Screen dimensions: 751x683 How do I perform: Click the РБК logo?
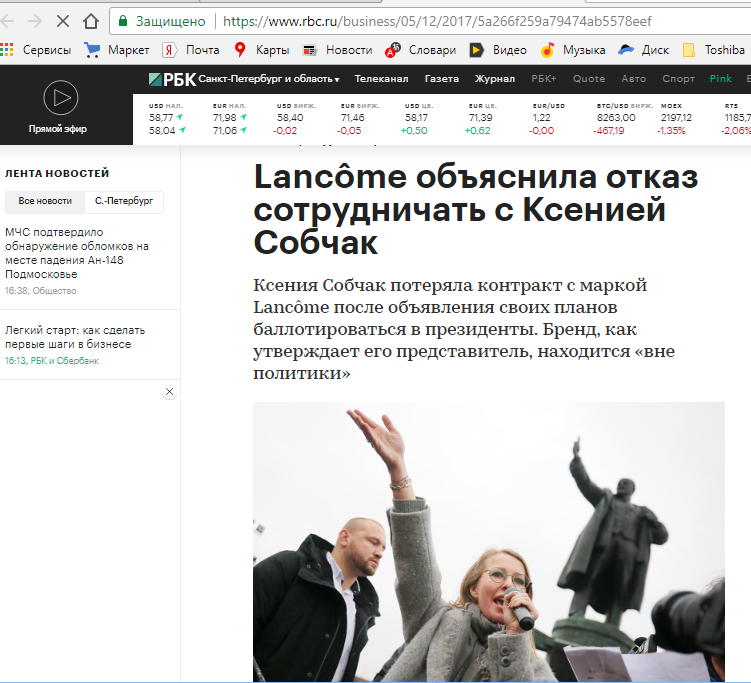coord(172,79)
